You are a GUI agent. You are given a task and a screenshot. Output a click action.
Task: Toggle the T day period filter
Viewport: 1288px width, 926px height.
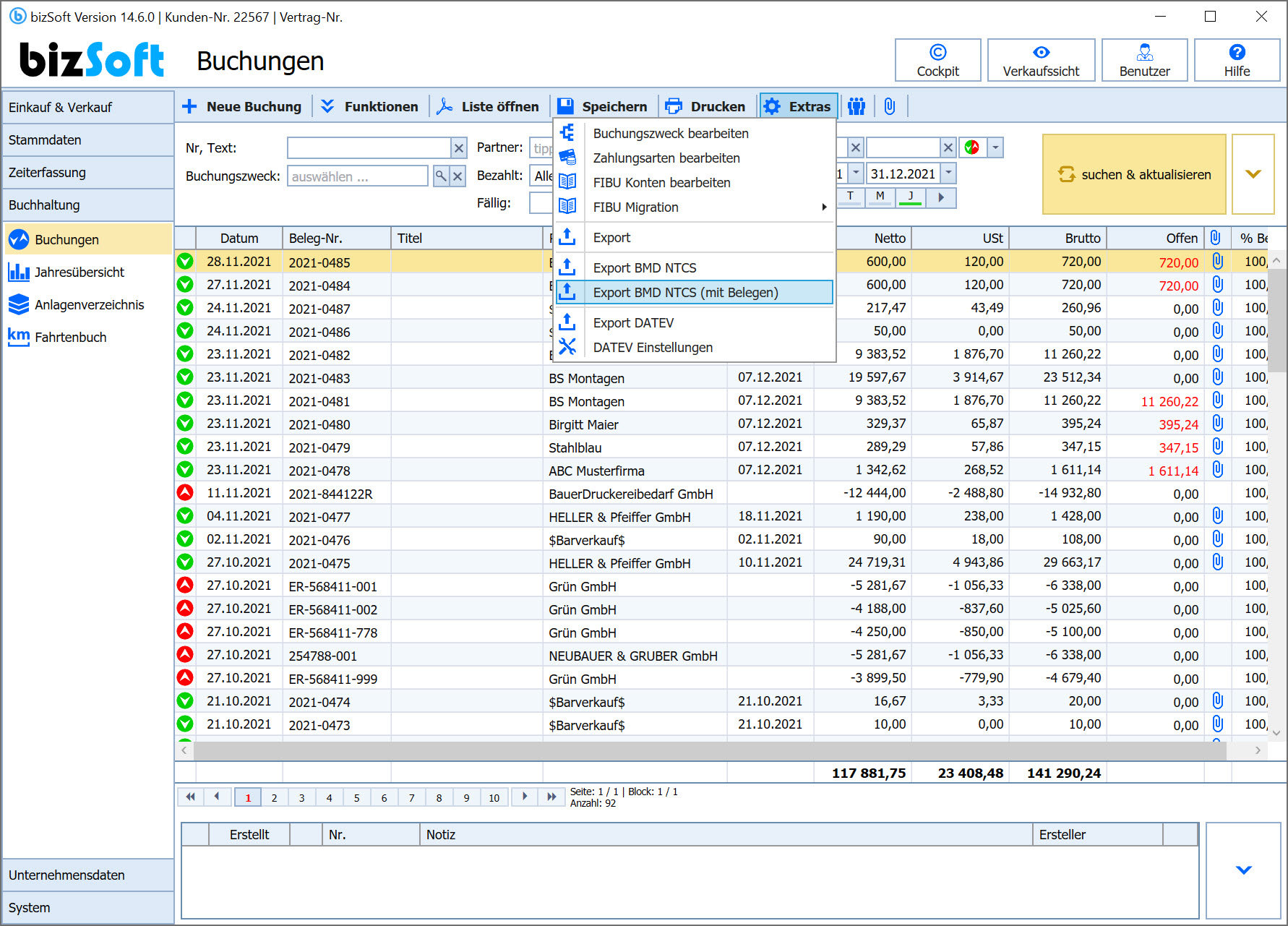click(850, 197)
